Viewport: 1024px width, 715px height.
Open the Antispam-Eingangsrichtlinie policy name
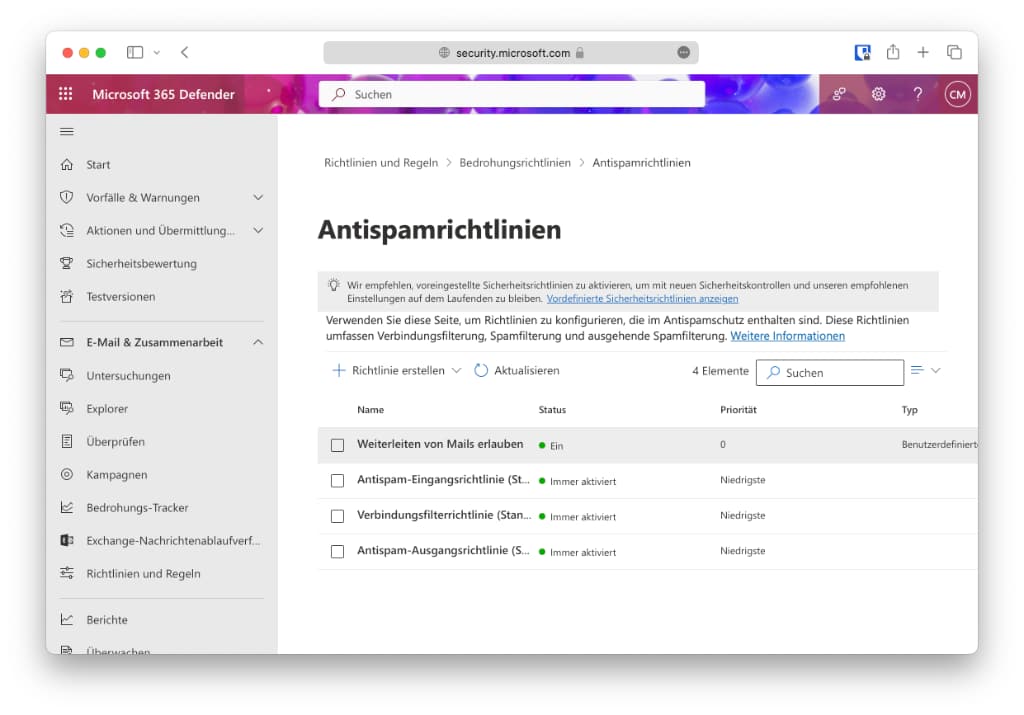coord(443,479)
